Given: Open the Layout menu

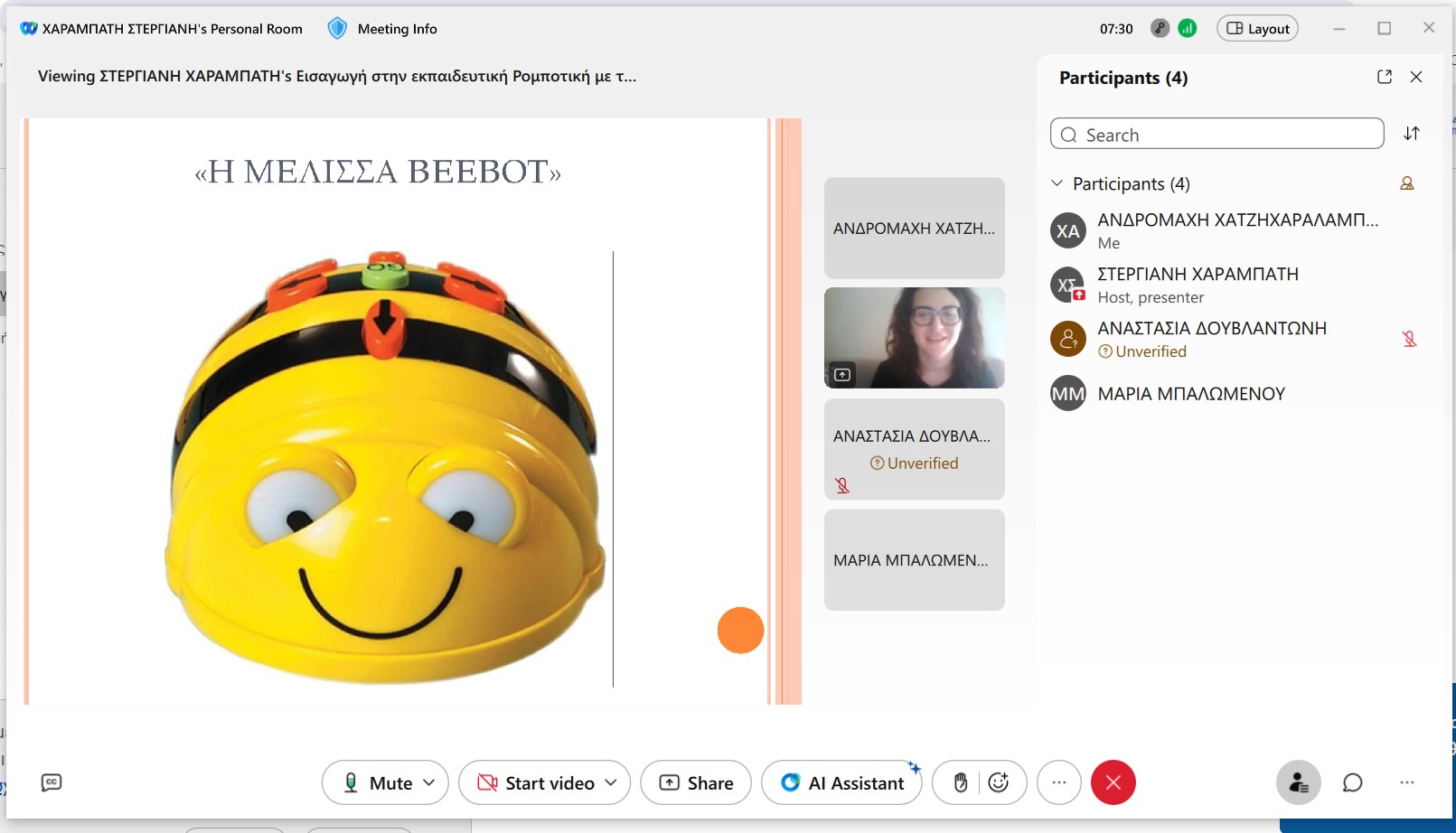Looking at the screenshot, I should 1257,29.
